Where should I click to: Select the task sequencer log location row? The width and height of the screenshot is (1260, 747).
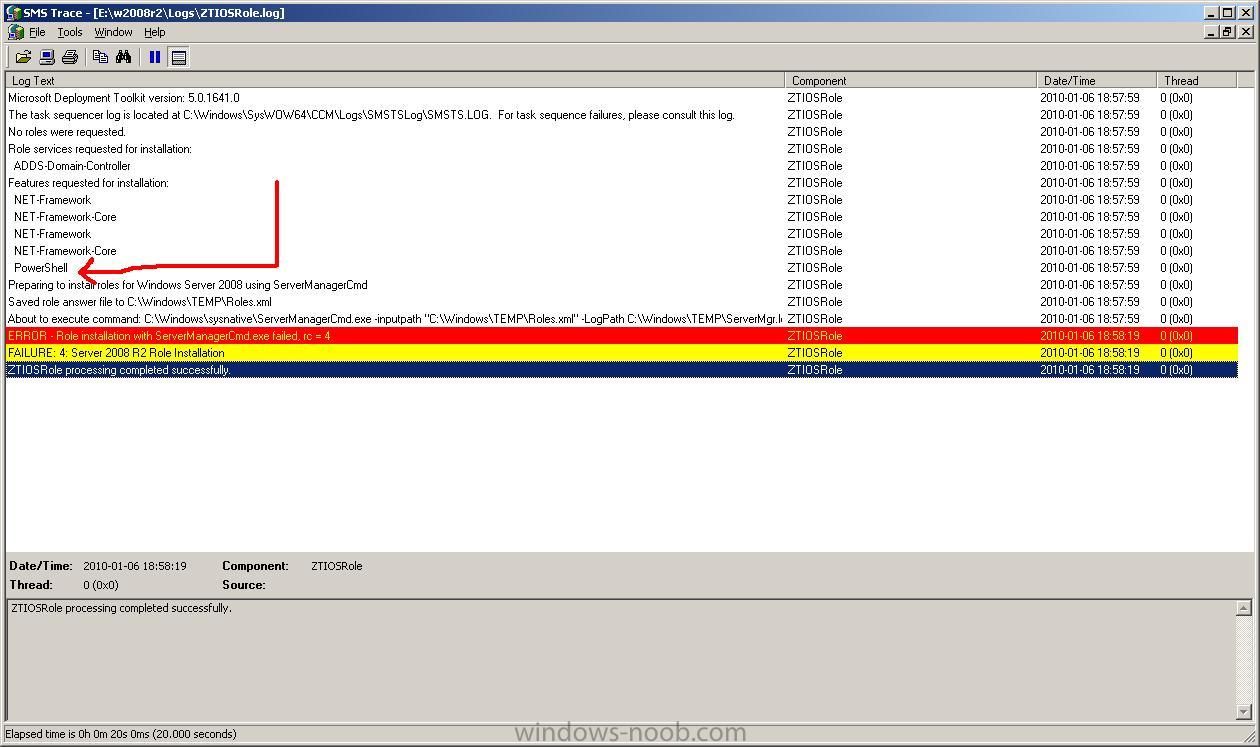tap(622, 115)
